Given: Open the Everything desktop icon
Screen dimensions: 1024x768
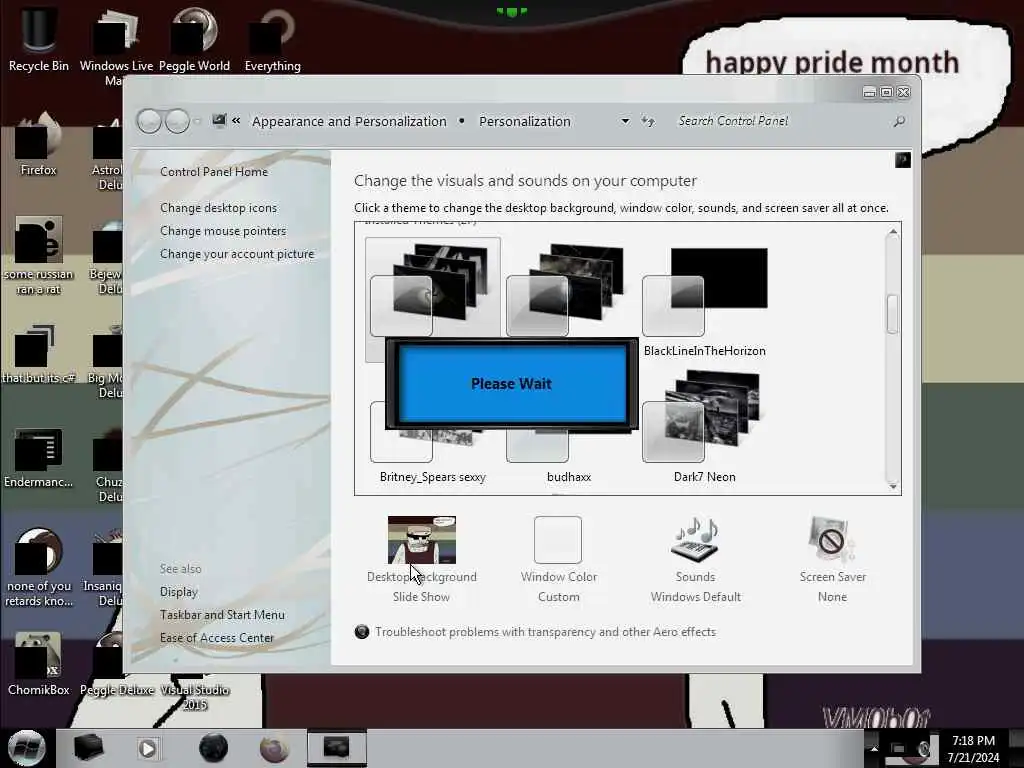Looking at the screenshot, I should pyautogui.click(x=272, y=39).
